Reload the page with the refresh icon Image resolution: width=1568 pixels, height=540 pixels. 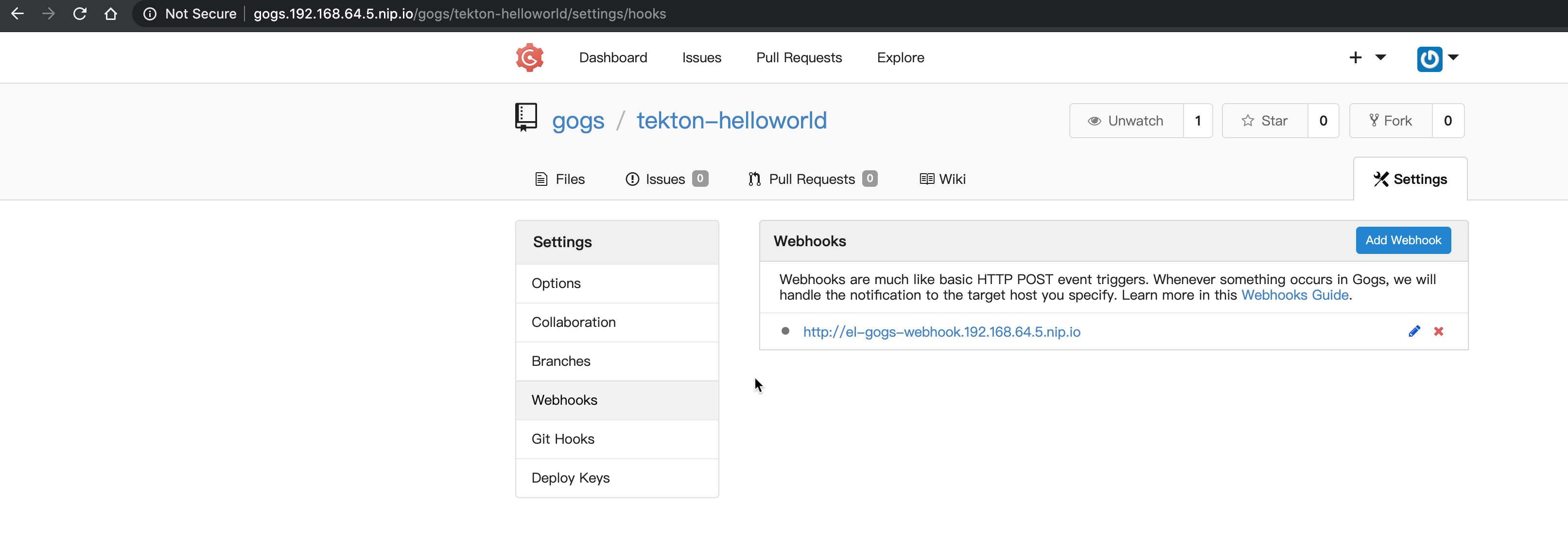80,14
